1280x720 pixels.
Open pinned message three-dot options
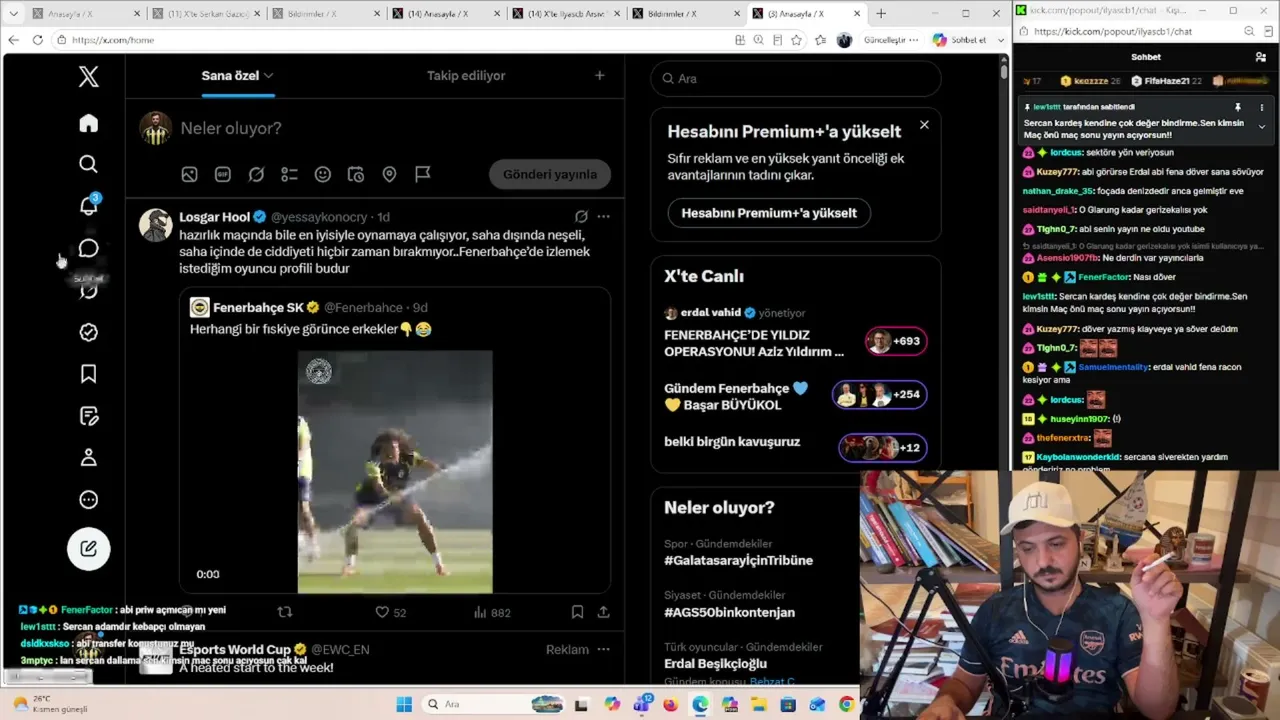tap(1261, 107)
